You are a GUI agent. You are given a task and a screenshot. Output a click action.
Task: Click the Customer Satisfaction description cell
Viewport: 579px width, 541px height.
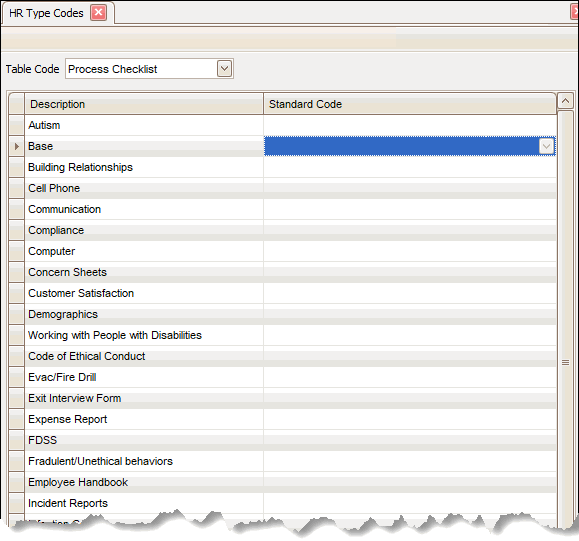(144, 293)
